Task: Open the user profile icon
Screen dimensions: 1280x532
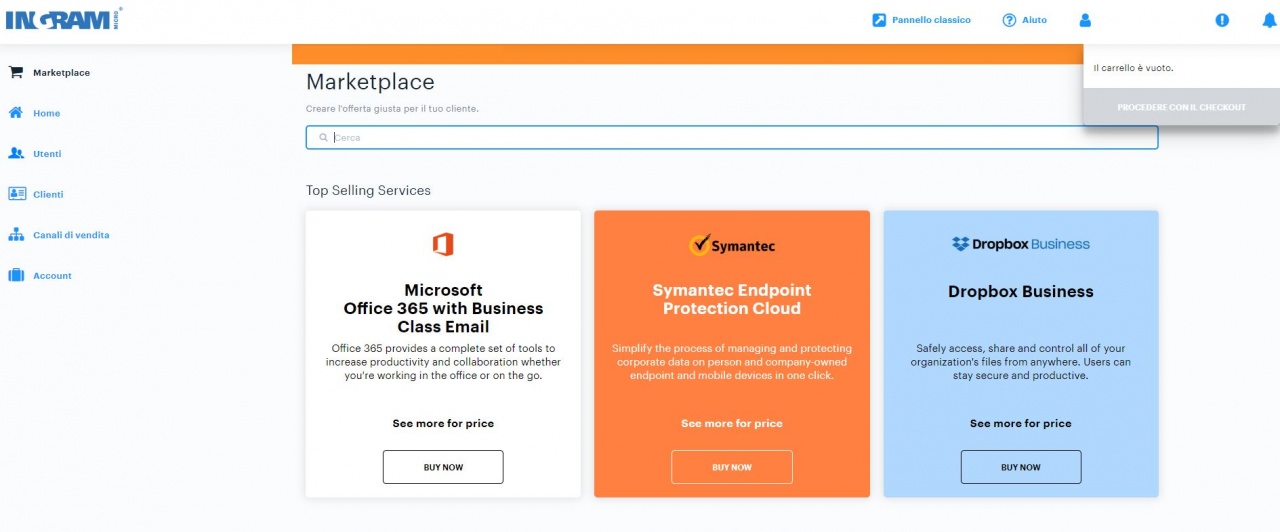Action: [1085, 20]
